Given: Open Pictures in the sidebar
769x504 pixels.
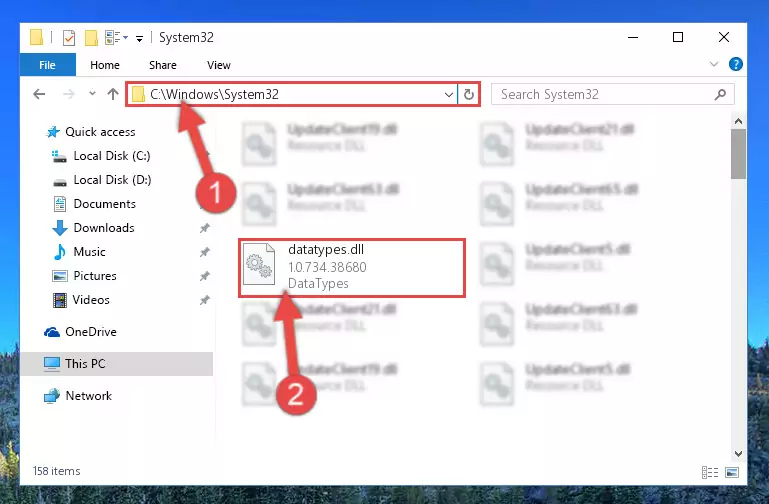Looking at the screenshot, I should coord(95,276).
